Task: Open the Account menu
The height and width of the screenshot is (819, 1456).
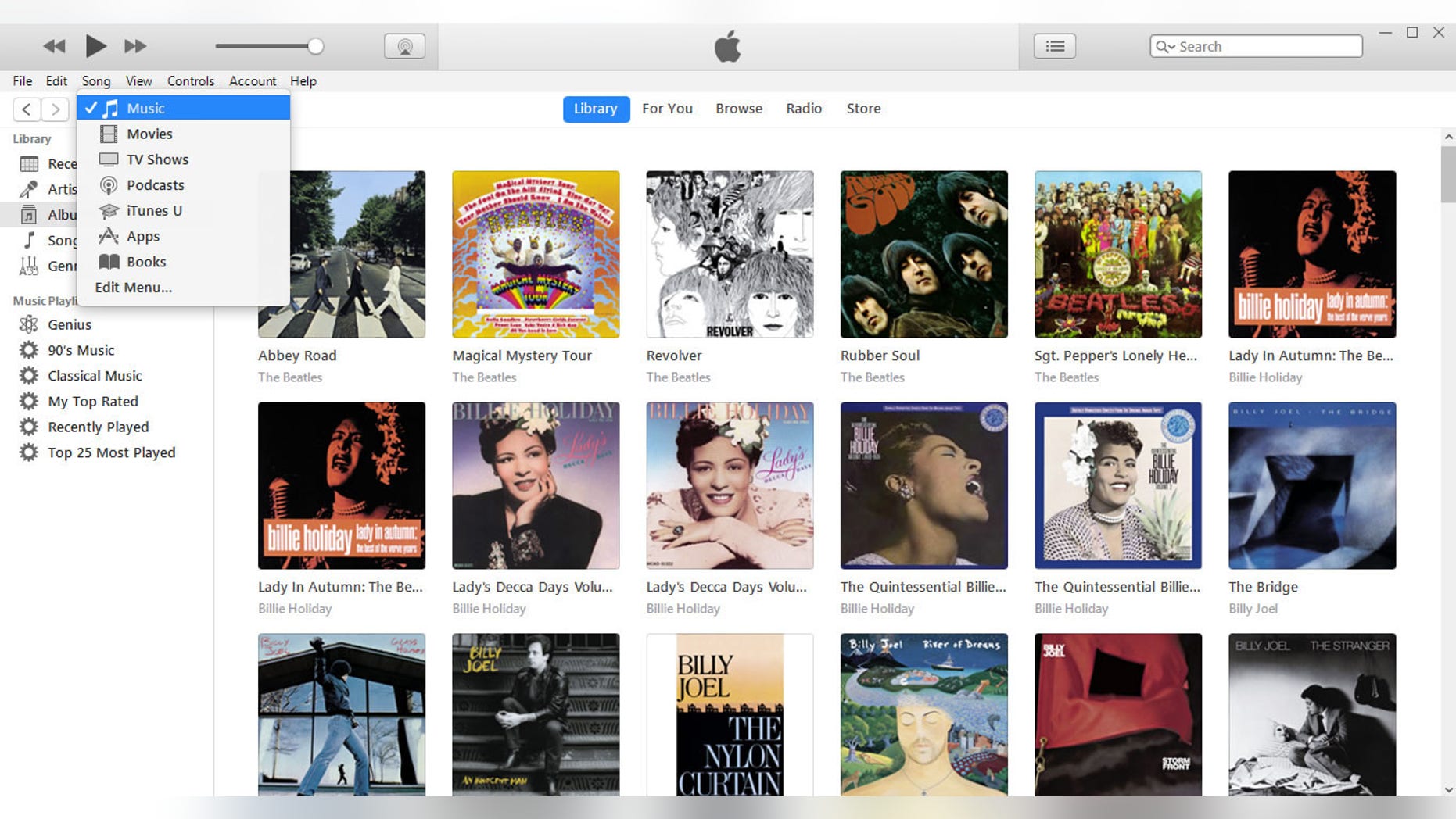Action: pos(253,81)
